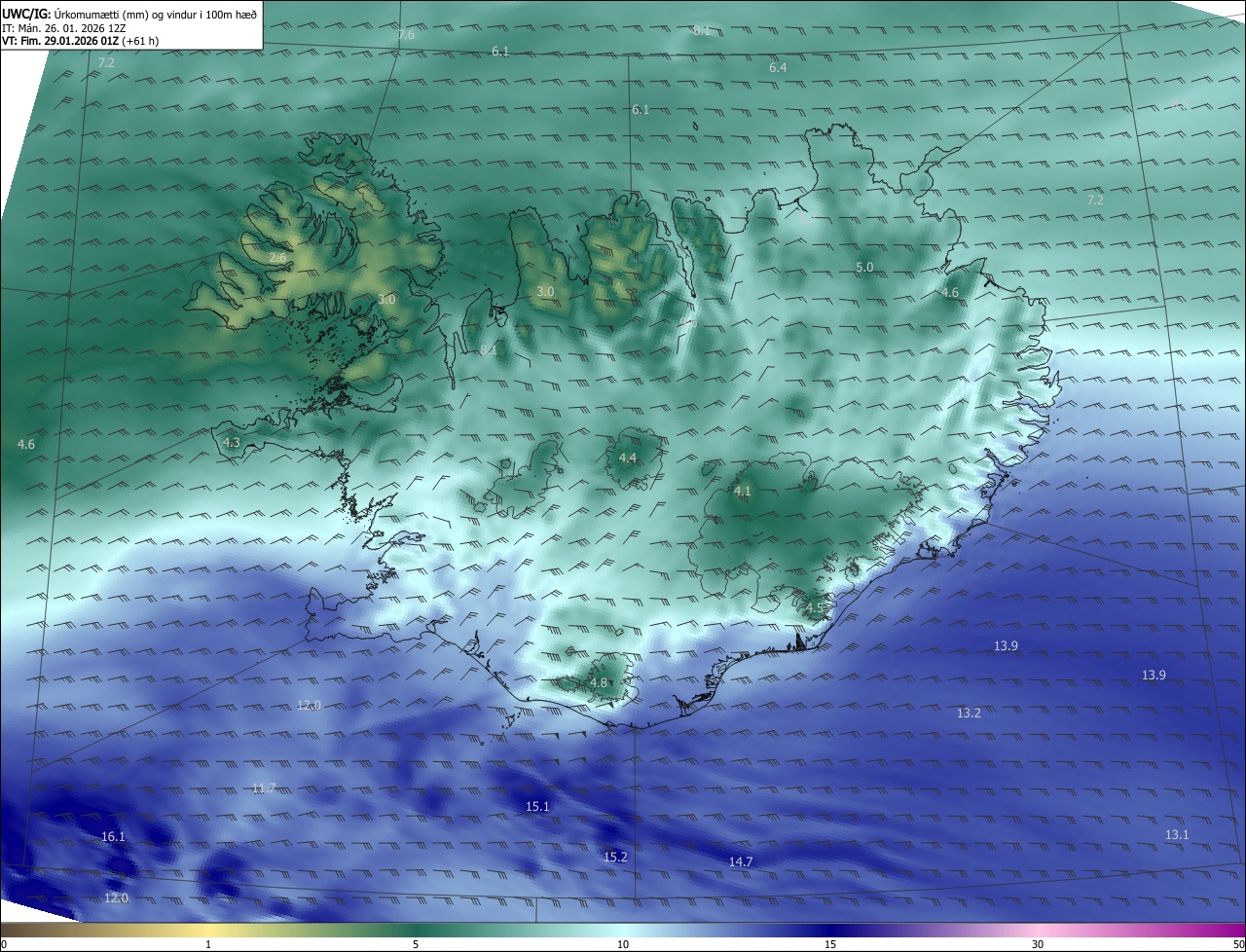
Task: Click the 15.1 value label
Action: coord(537,807)
